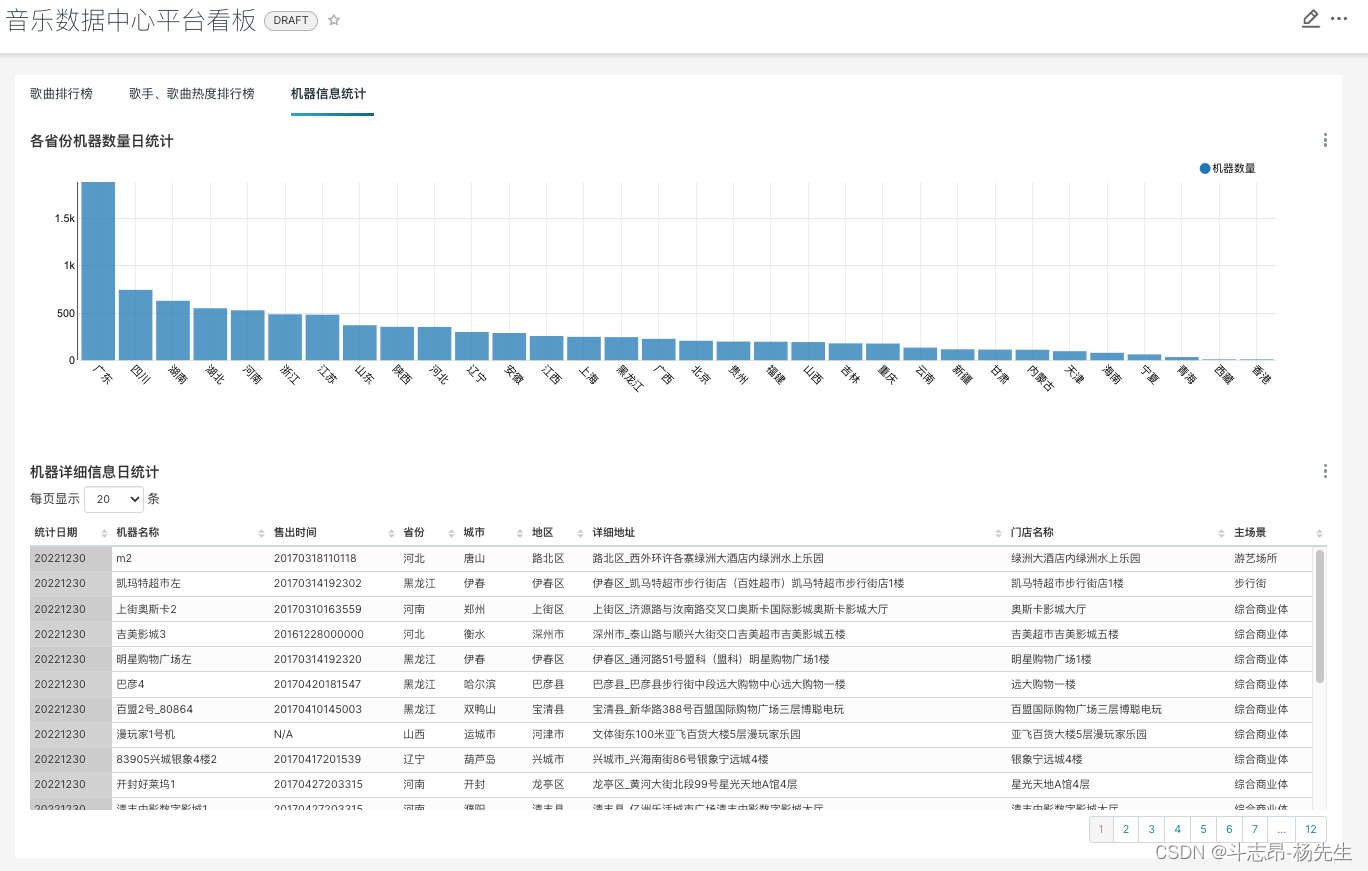This screenshot has width=1368, height=871.
Task: Click the dashboard title 音乐数据中心平台看板
Action: pos(132,20)
